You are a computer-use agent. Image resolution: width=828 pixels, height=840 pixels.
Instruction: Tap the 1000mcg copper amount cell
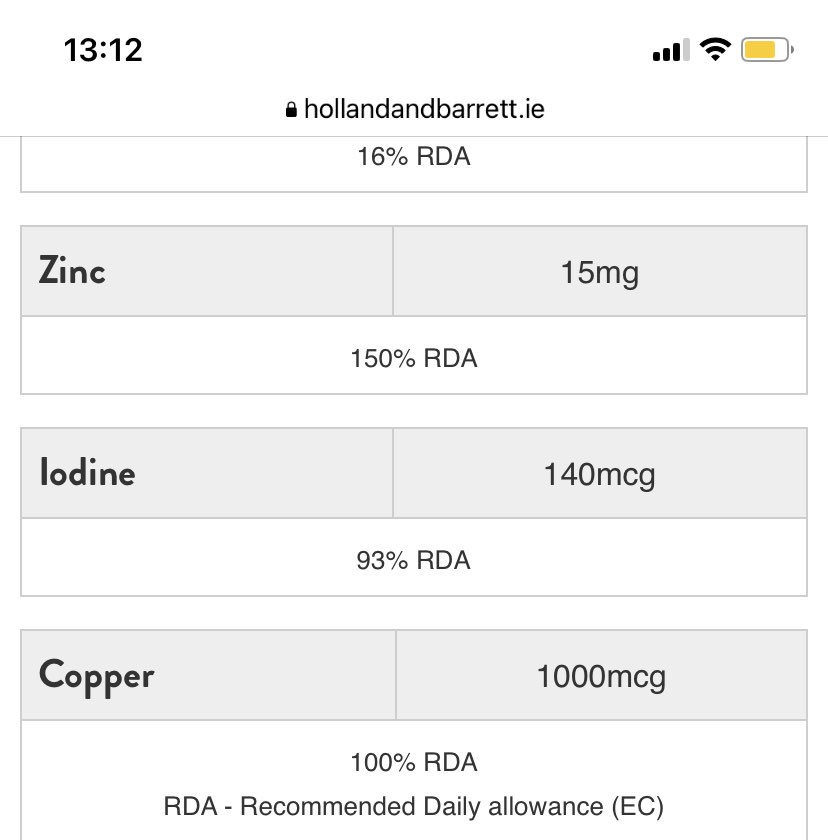[601, 677]
